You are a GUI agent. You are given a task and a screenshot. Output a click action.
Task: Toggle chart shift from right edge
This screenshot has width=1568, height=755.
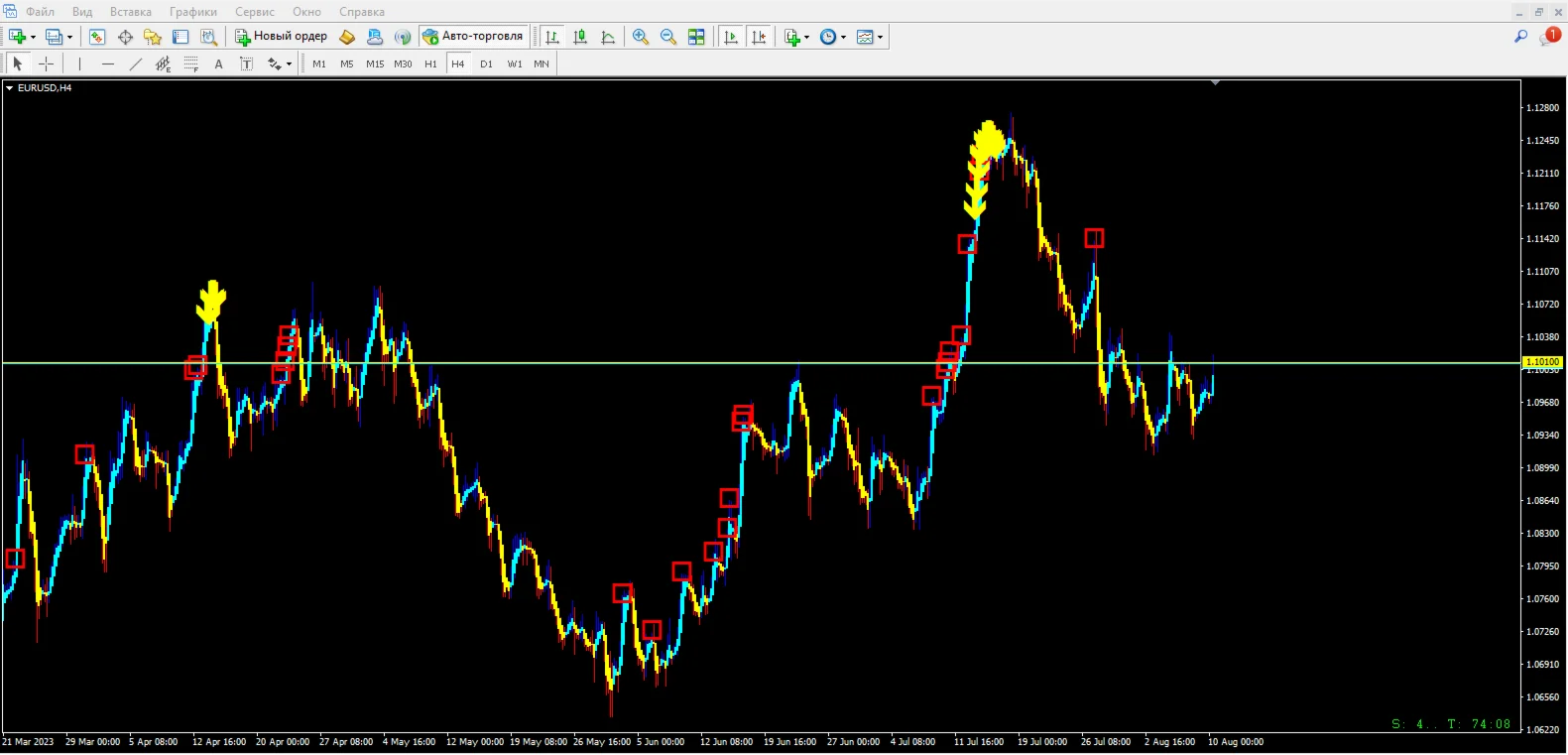click(760, 37)
